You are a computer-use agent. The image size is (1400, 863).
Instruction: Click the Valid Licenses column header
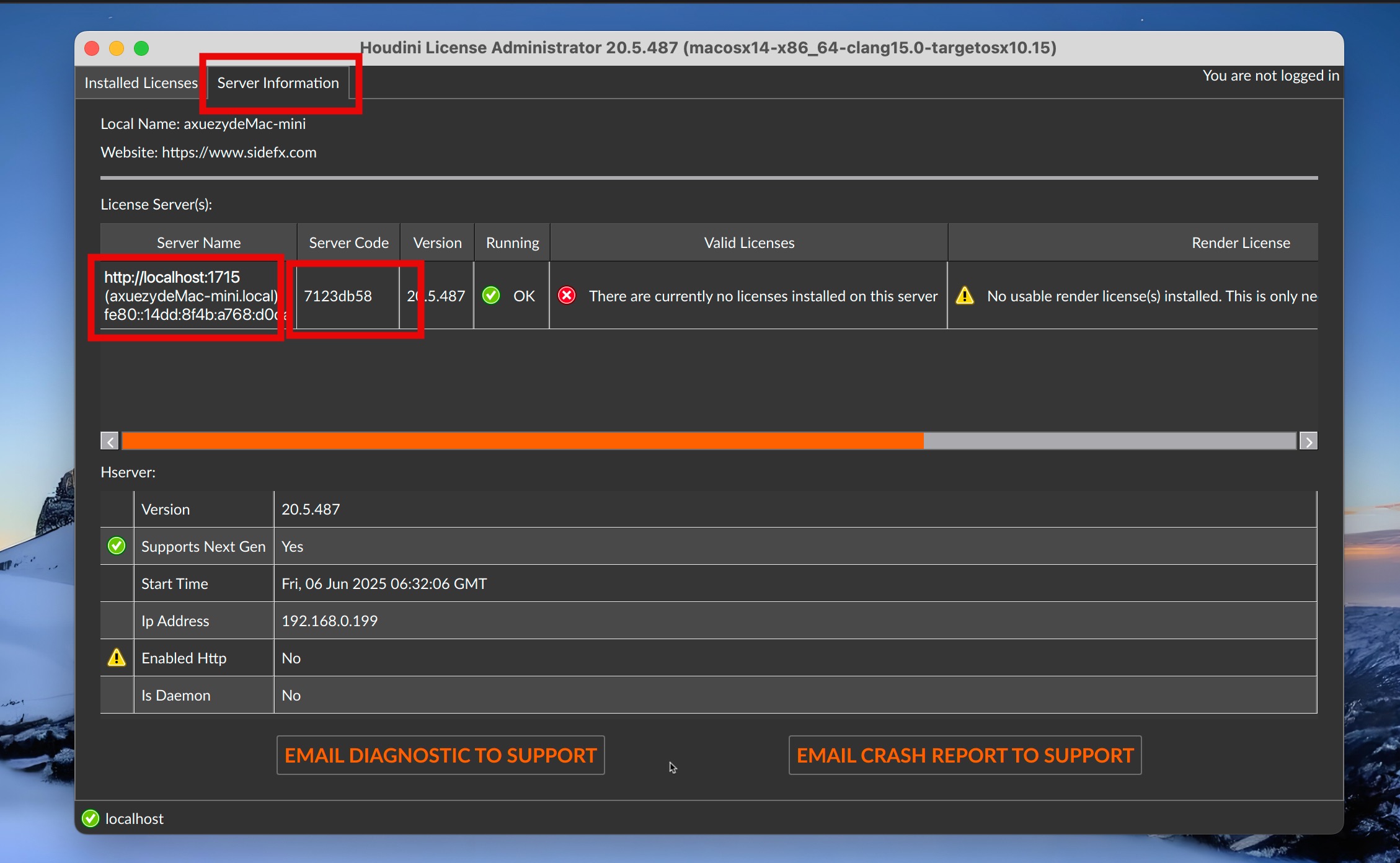(748, 243)
